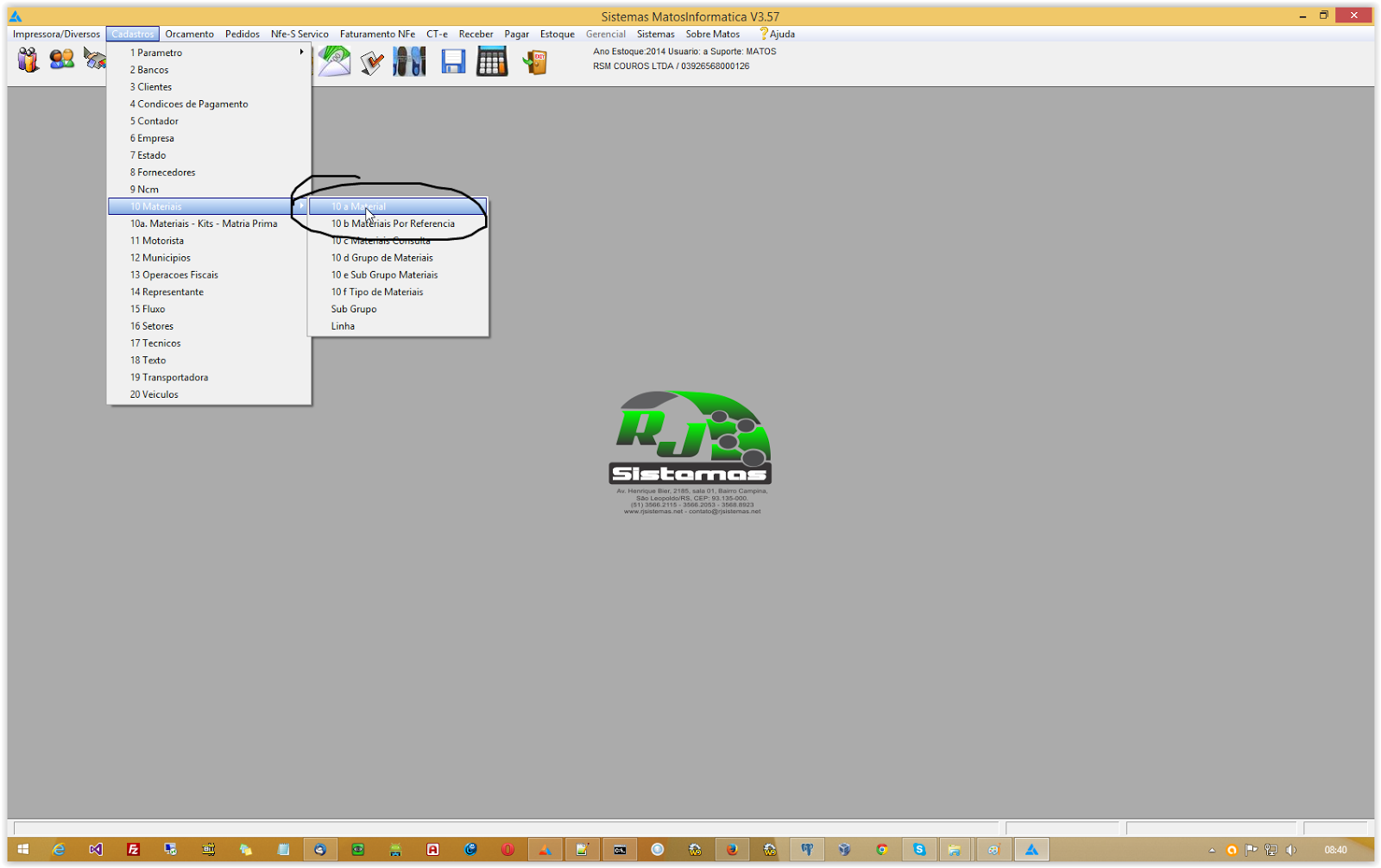1381x868 pixels.
Task: Select 10 d Grupo de Materiais
Action: click(x=398, y=258)
